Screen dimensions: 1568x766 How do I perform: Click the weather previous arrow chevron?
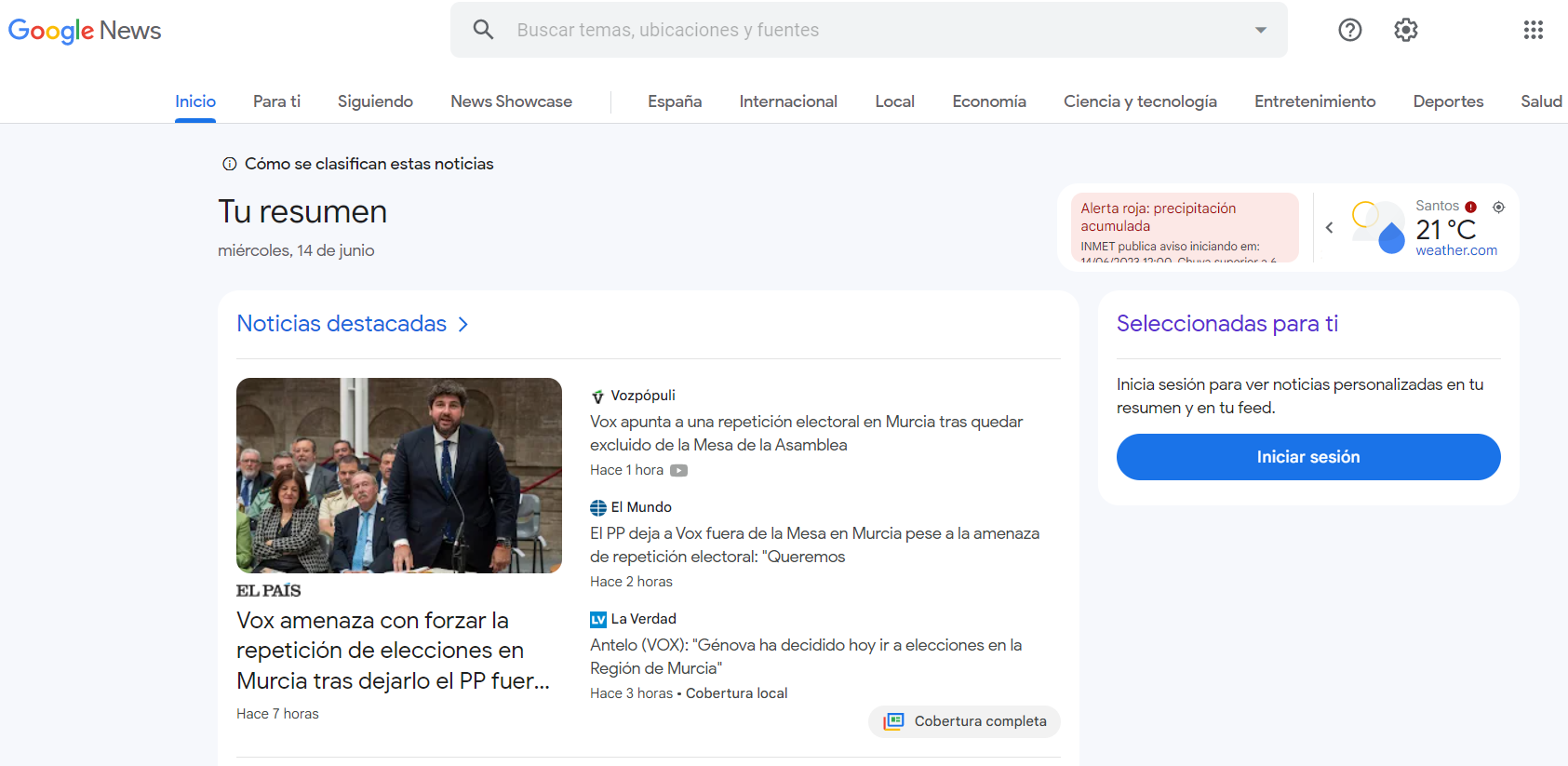(1329, 228)
